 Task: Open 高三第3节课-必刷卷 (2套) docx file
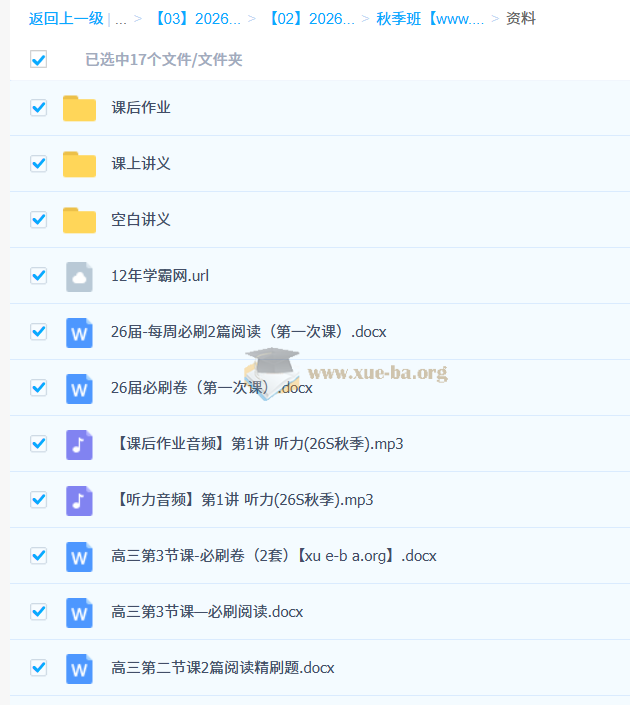pos(274,556)
